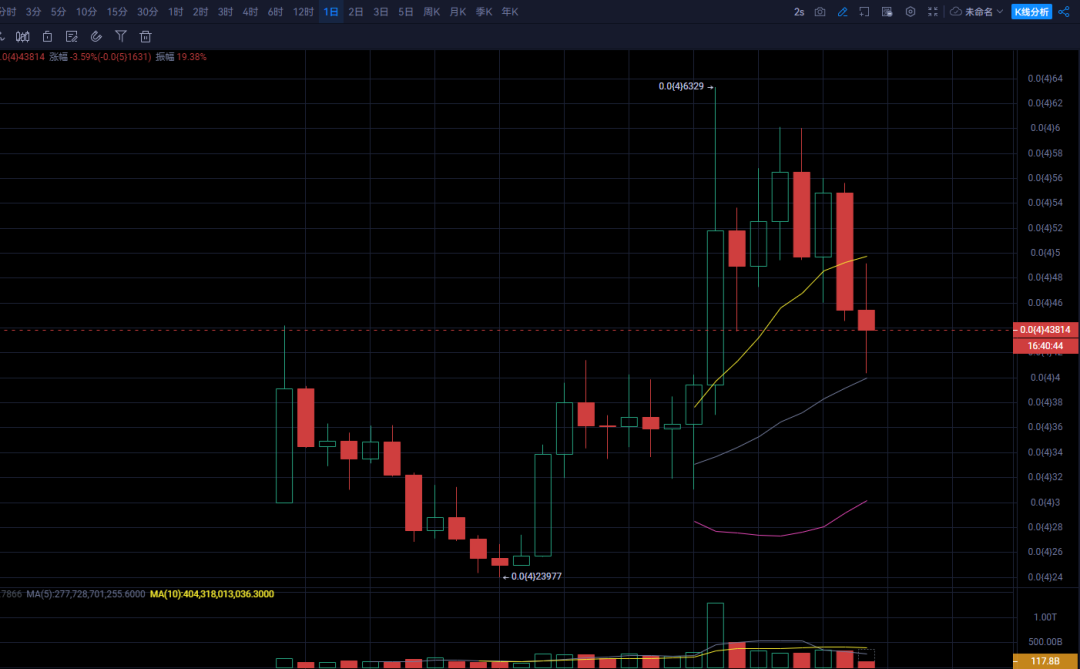Toggle the pencil drawing tool icon
Viewport: 1080px width, 669px height.
coord(842,12)
